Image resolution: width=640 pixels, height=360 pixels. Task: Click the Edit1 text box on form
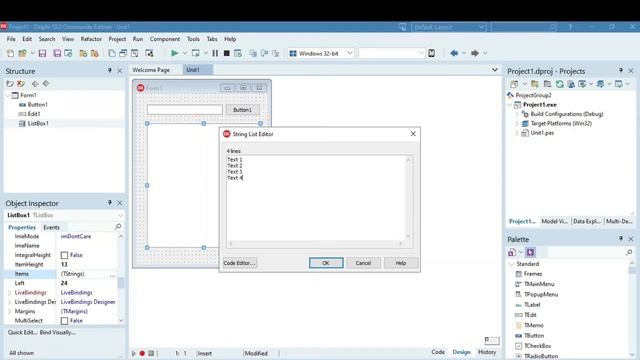coord(184,109)
